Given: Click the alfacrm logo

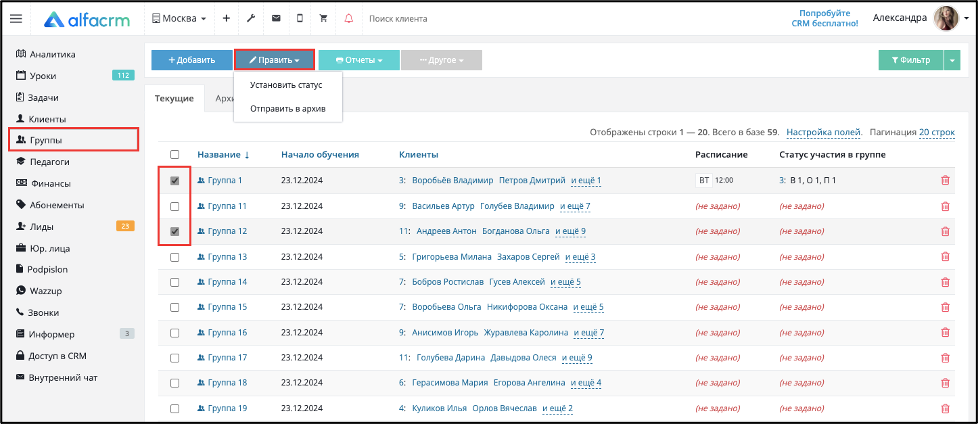Looking at the screenshot, I should point(87,19).
